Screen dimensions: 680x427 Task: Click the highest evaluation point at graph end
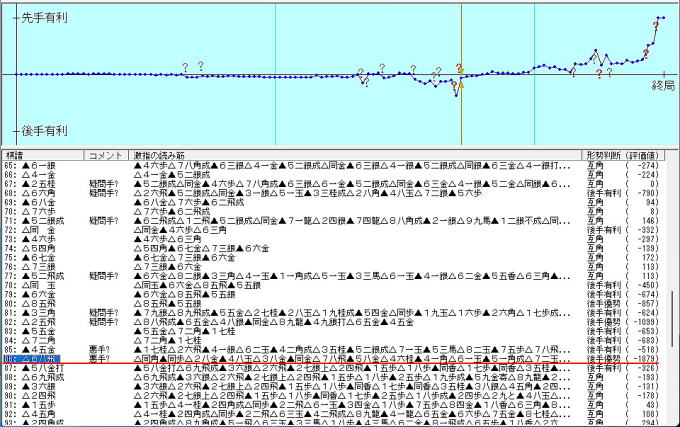click(661, 18)
